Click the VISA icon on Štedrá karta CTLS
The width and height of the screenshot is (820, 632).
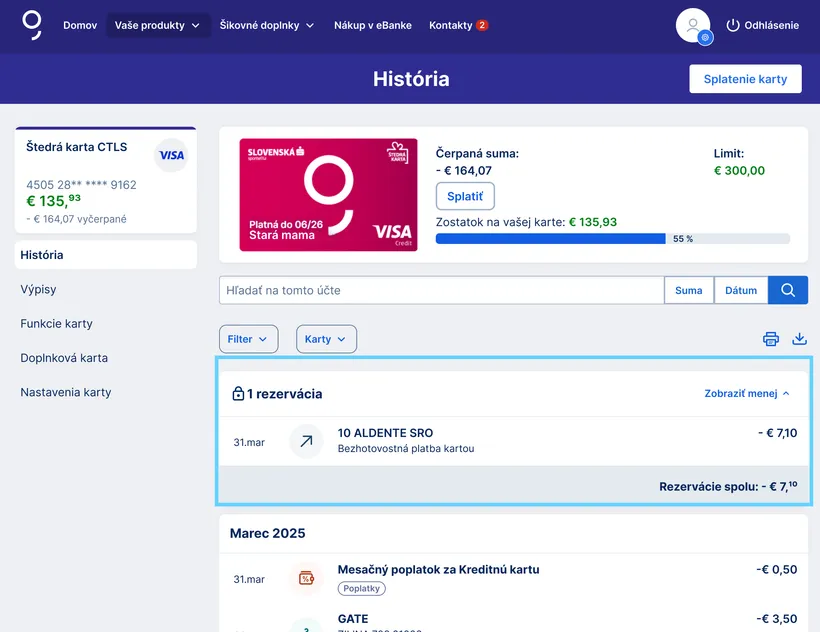[170, 155]
